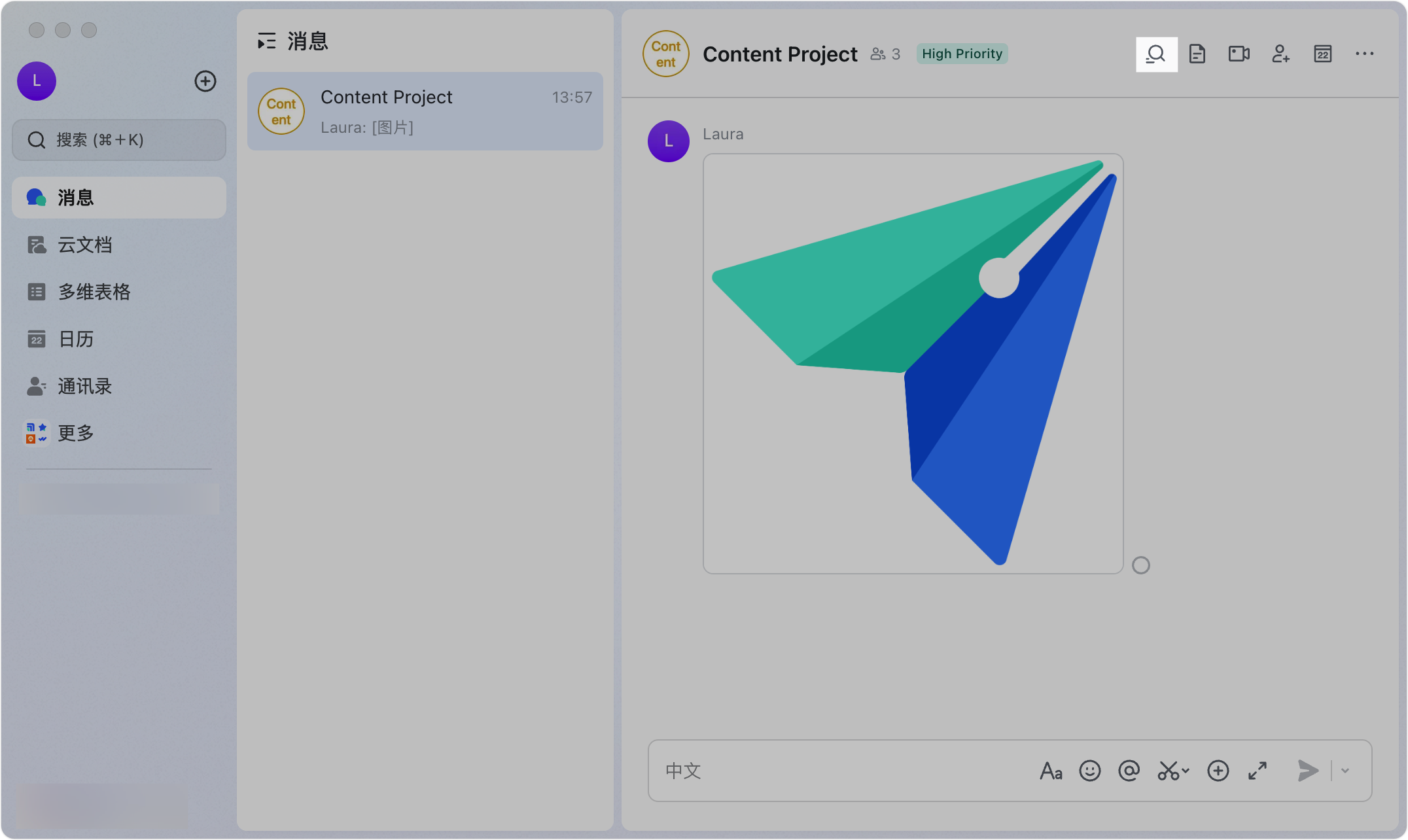Toggle the Aa text formatting option
Image resolution: width=1408 pixels, height=840 pixels.
click(1051, 771)
